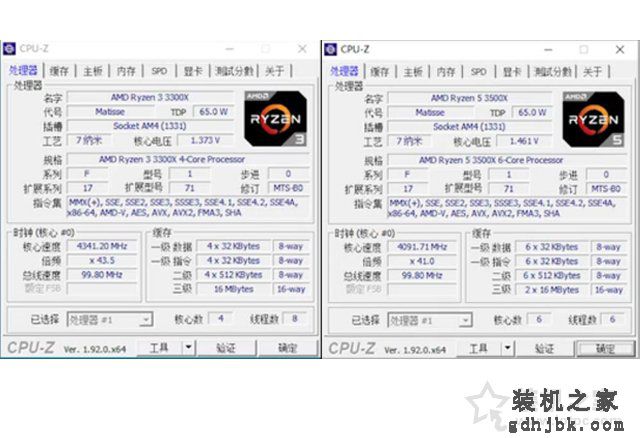Click 验证 button in left window
Image resolution: width=640 pixels, height=438 pixels.
(x=226, y=348)
